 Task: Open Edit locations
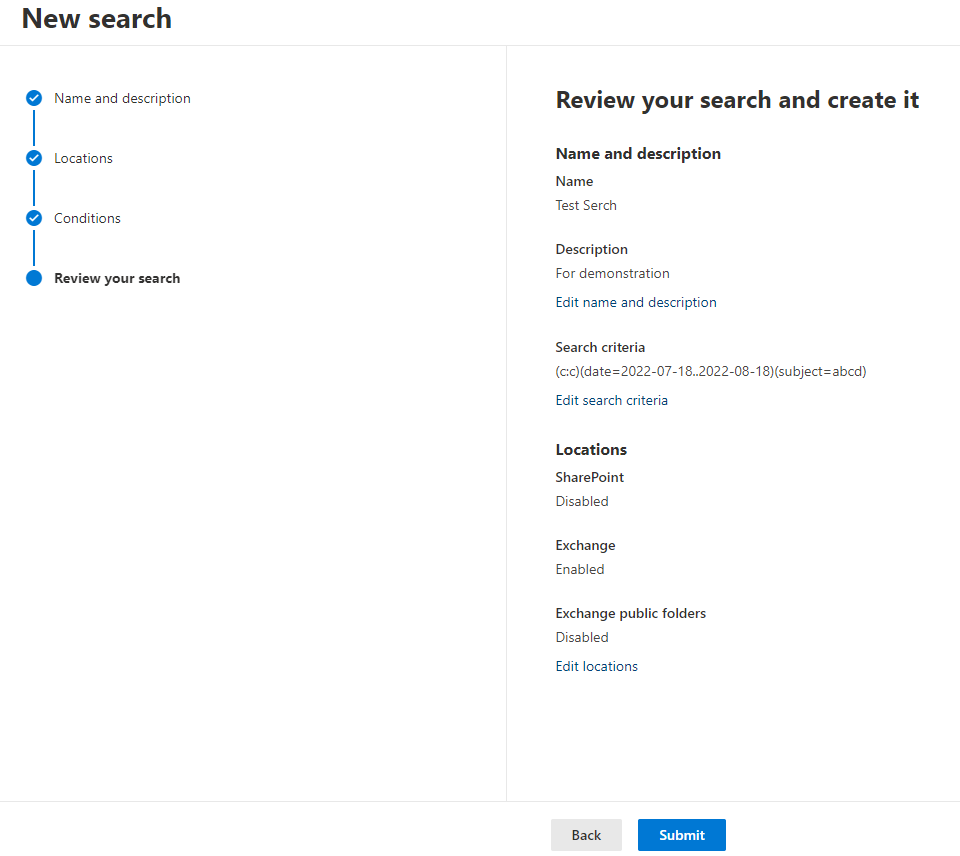596,666
